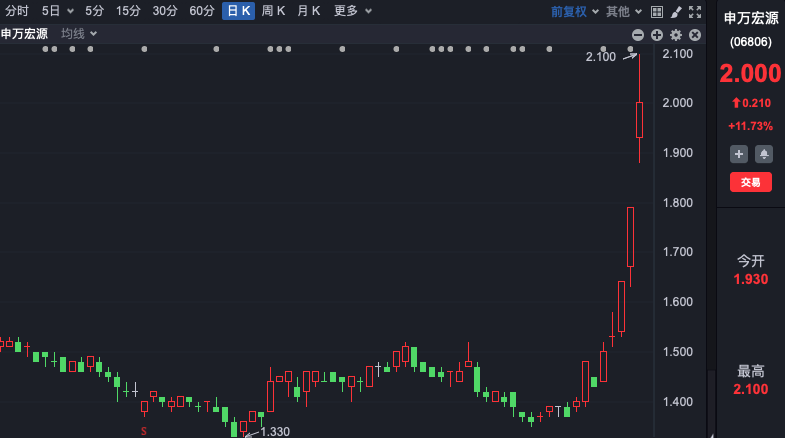The image size is (785, 438).
Task: Open the 更多 timeframe dropdown
Action: click(352, 11)
